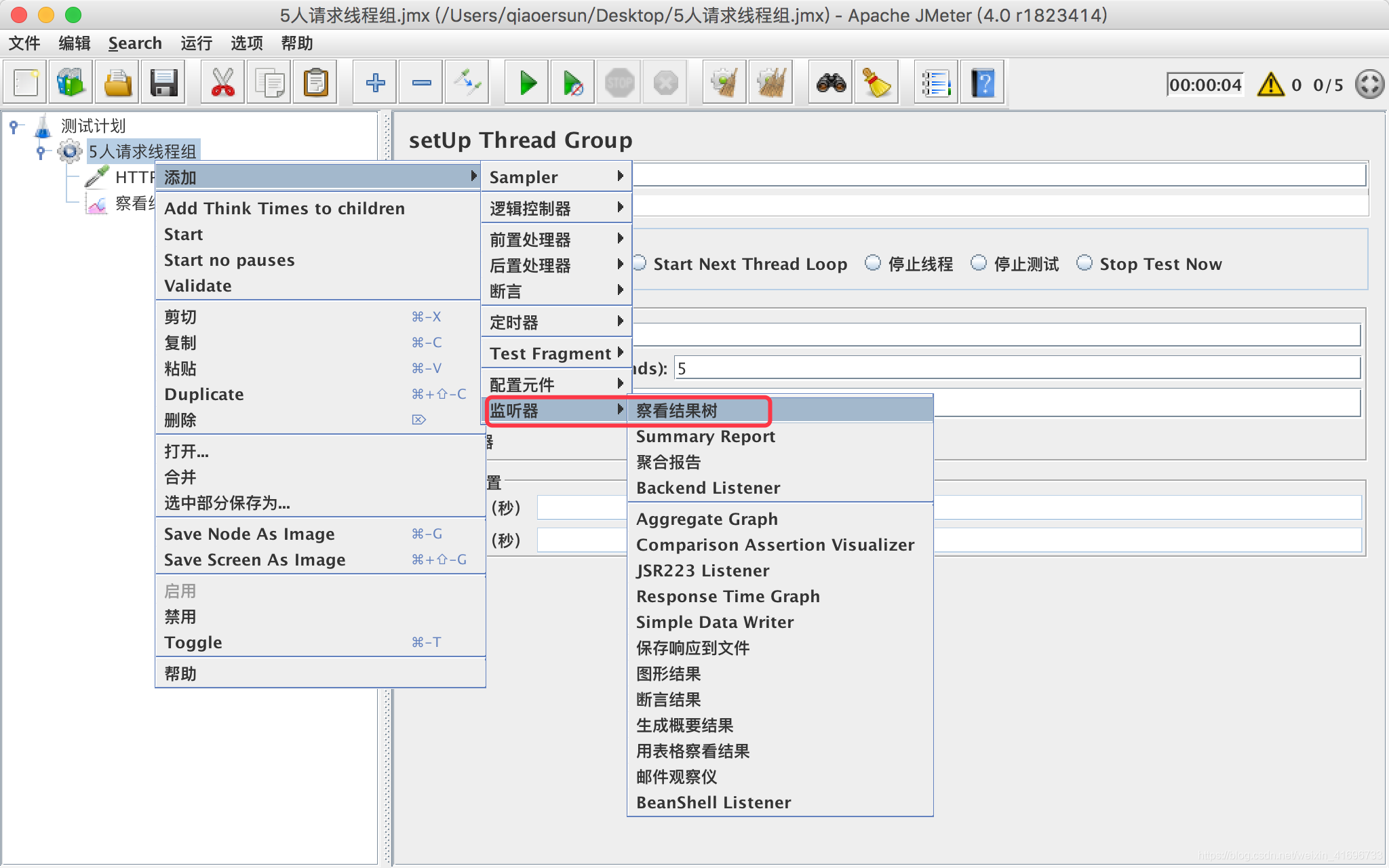This screenshot has width=1389, height=868.
Task: Choose Simple Data Writer listener
Action: pos(780,622)
